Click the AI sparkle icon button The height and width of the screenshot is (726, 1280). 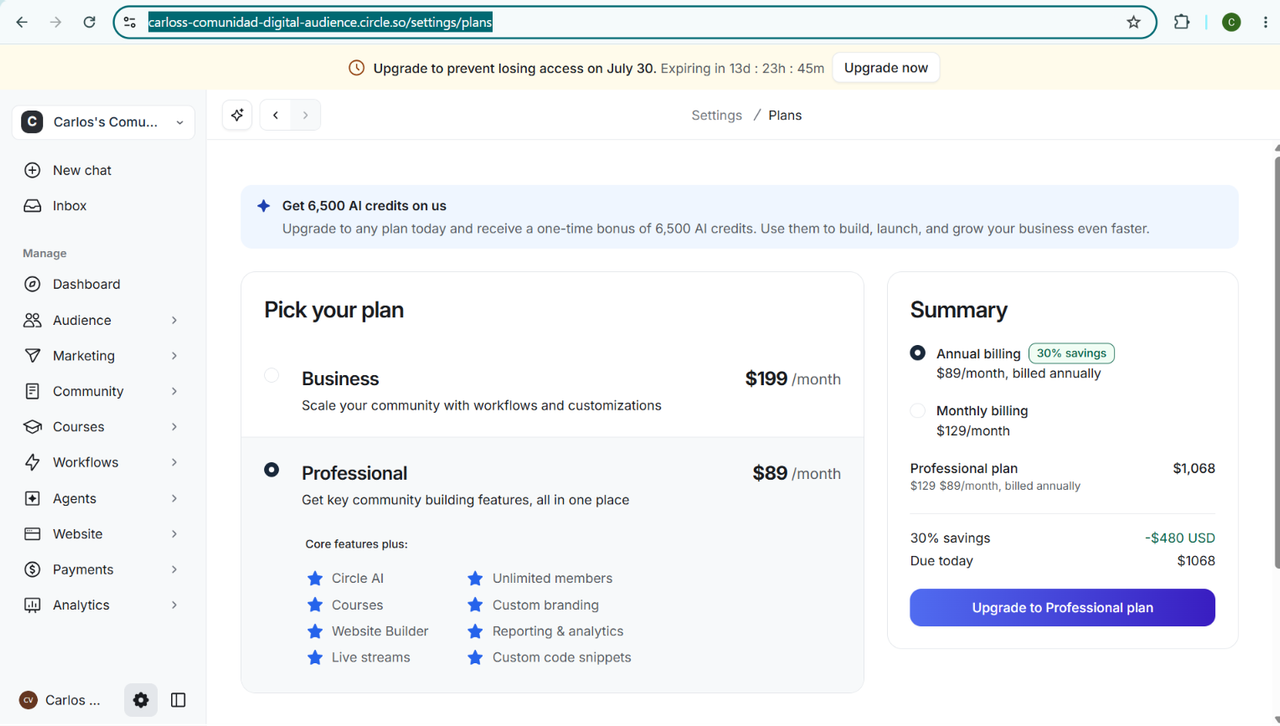click(237, 115)
